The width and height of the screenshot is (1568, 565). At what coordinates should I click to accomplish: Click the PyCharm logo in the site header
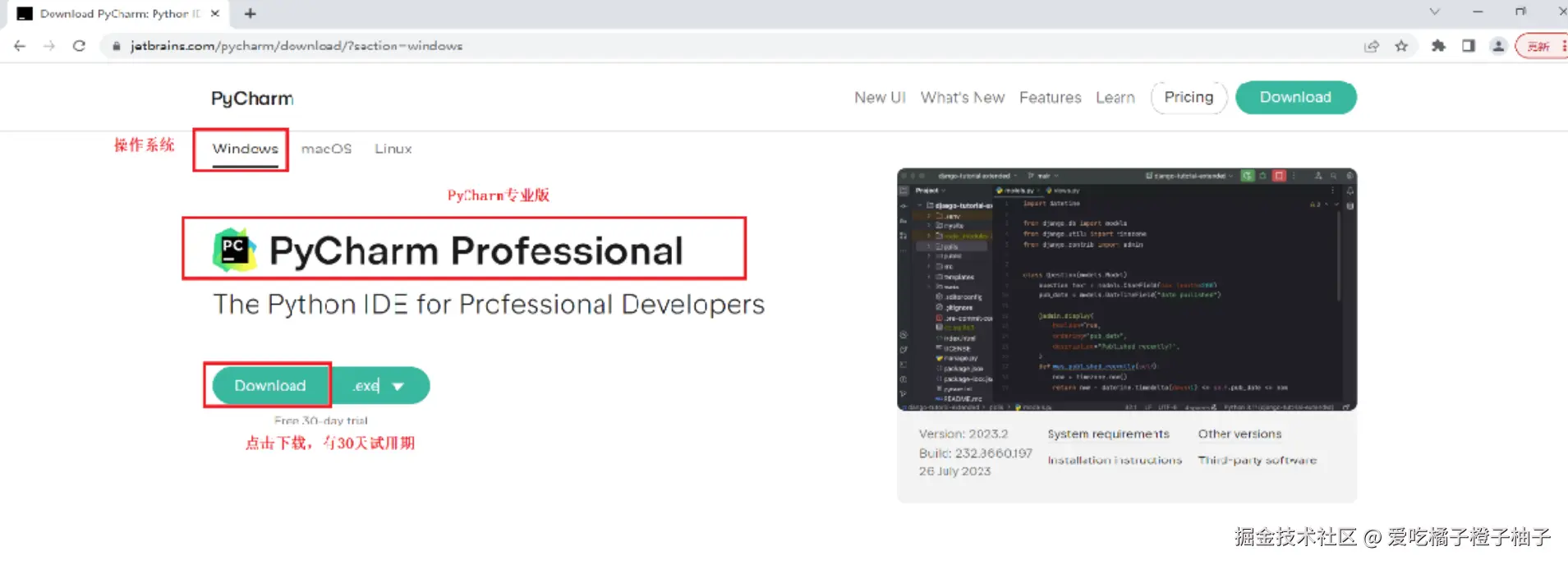[x=252, y=99]
